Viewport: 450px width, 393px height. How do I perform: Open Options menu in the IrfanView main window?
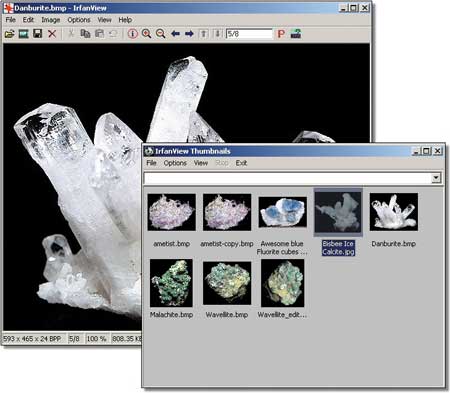pyautogui.click(x=79, y=20)
